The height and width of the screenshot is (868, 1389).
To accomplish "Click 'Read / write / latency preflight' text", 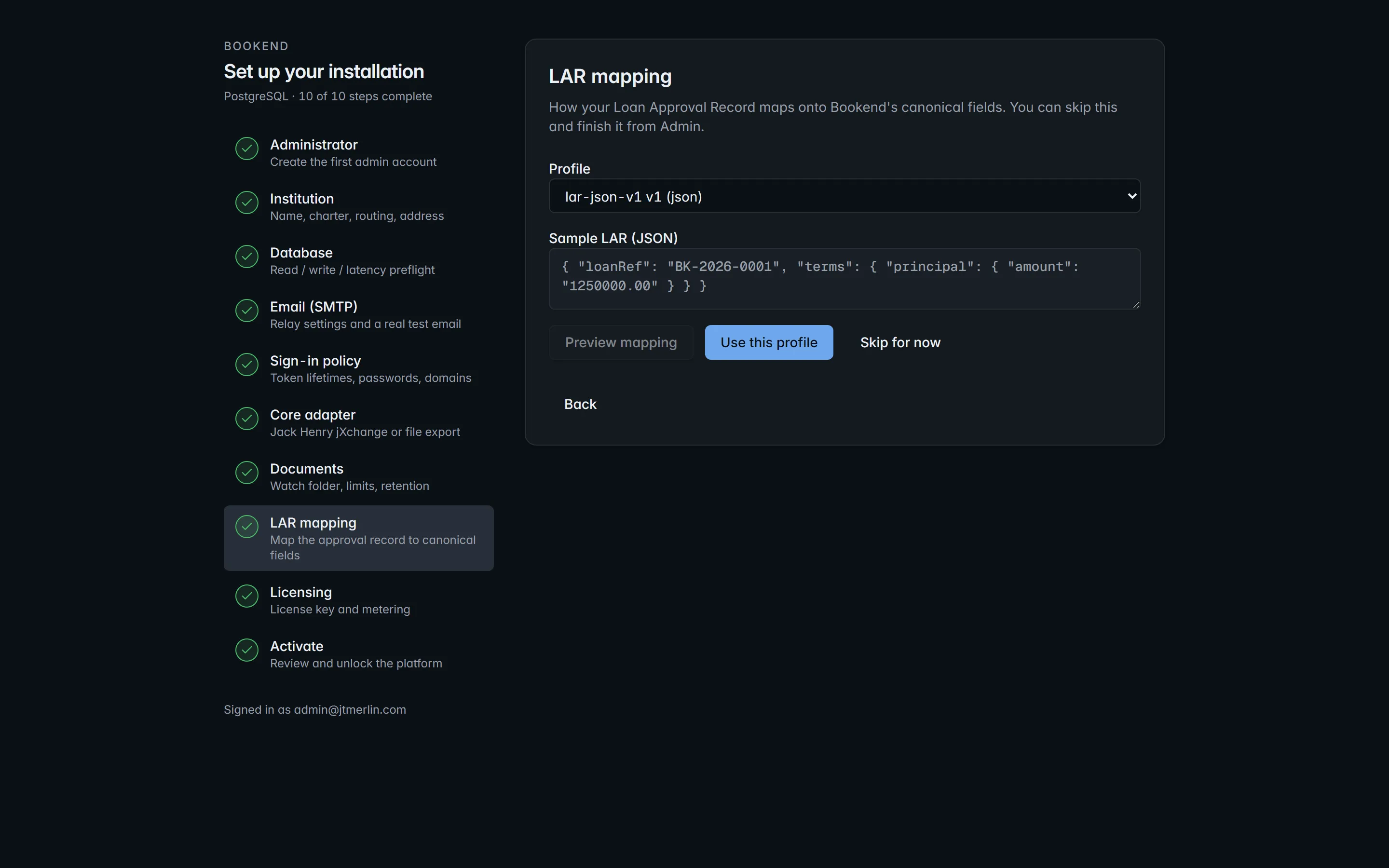I will click(353, 271).
